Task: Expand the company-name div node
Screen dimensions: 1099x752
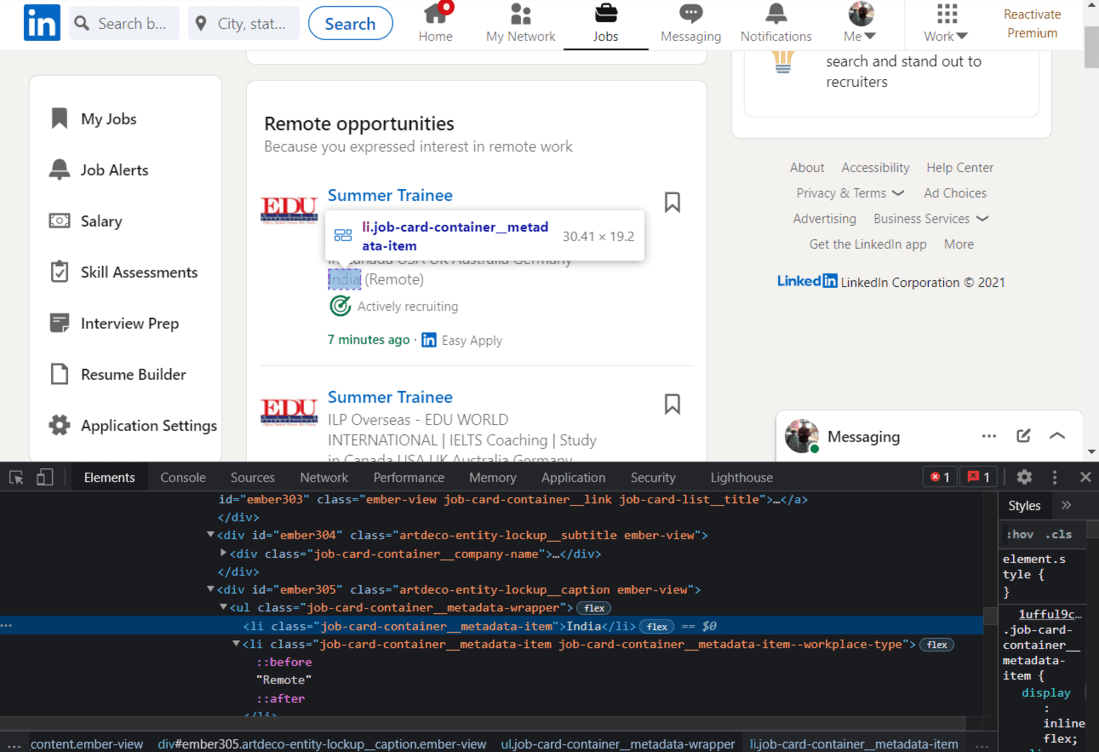Action: tap(224, 553)
